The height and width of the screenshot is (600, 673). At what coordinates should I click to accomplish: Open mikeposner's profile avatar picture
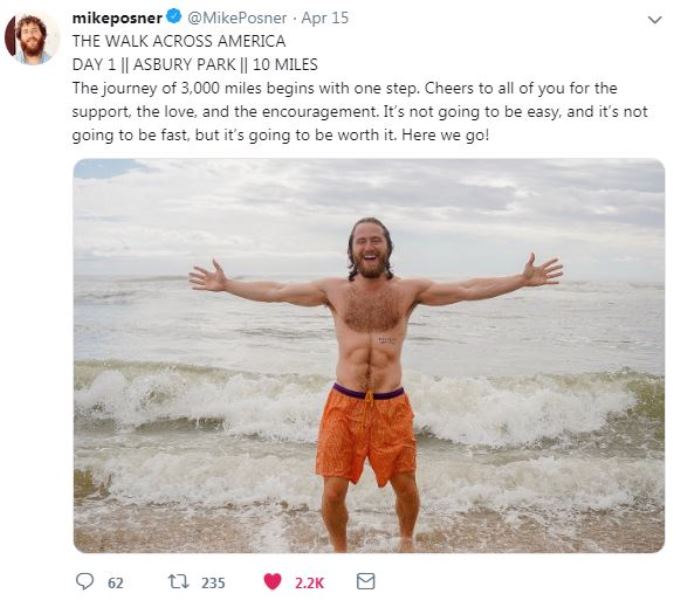click(32, 38)
